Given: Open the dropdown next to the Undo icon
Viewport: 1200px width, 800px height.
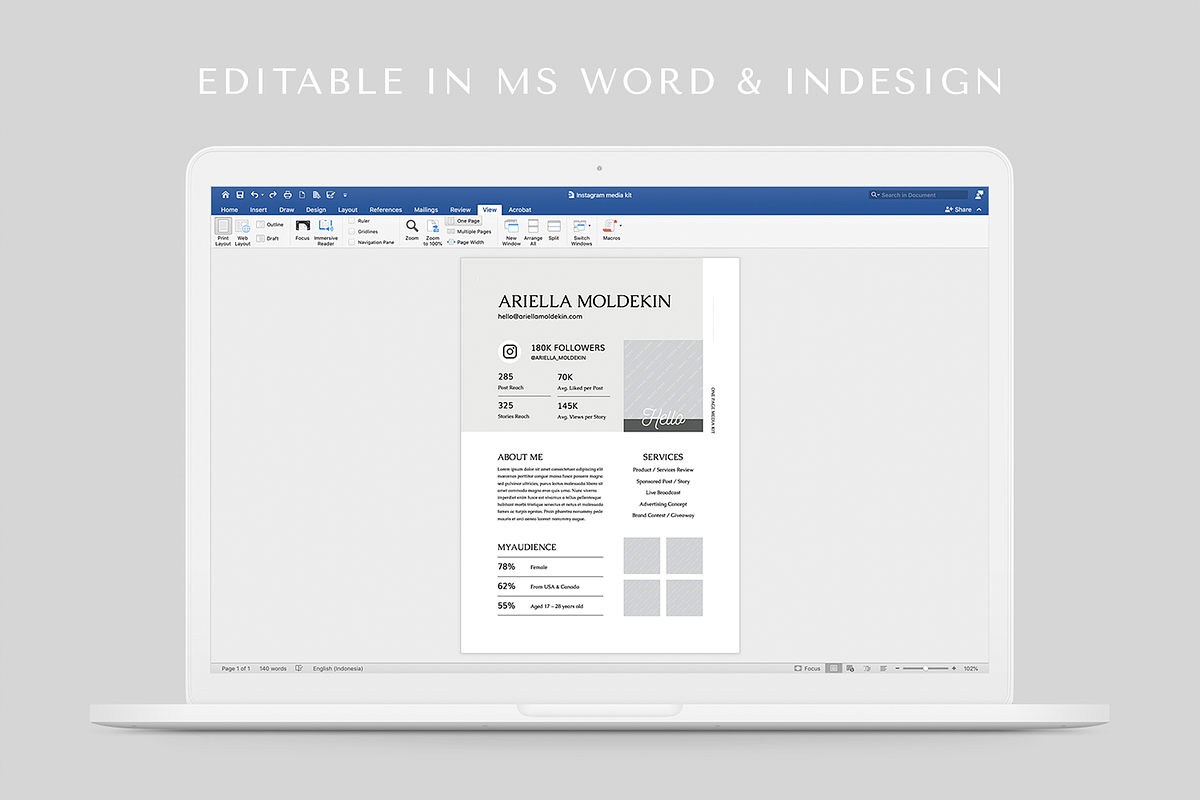Looking at the screenshot, I should coord(262,196).
